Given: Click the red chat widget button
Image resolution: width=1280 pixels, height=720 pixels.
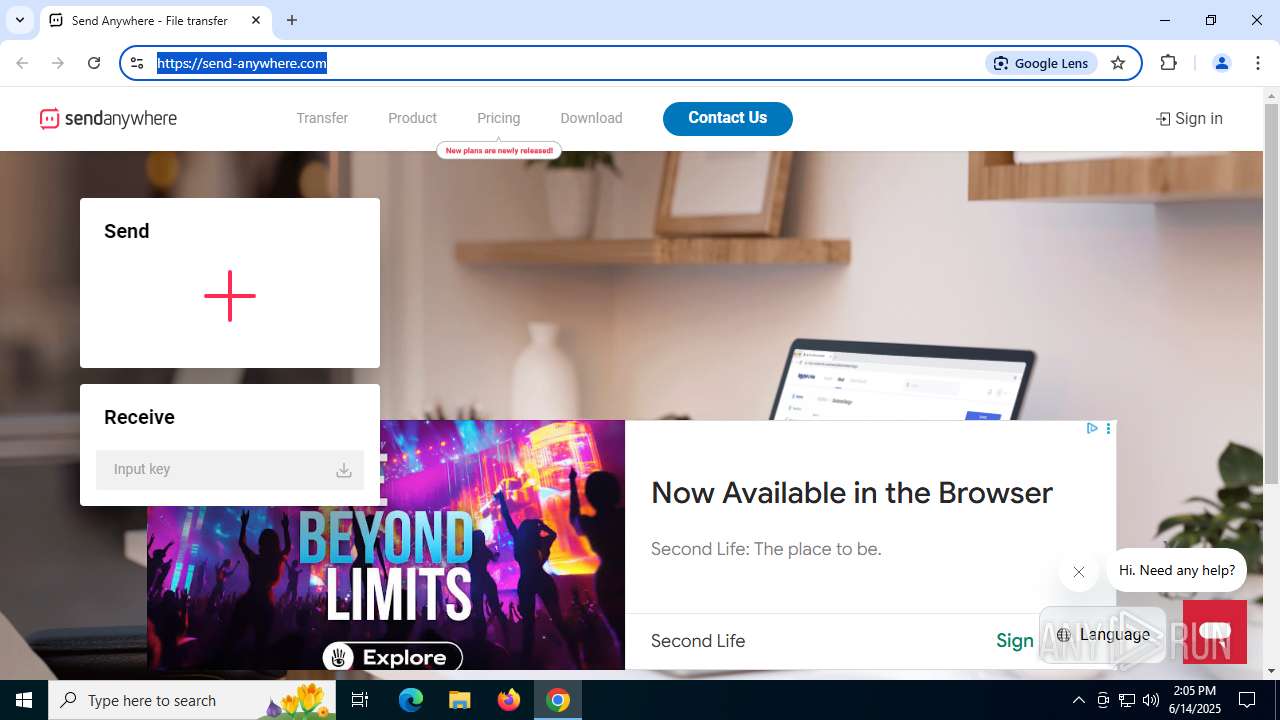Looking at the screenshot, I should (x=1215, y=632).
